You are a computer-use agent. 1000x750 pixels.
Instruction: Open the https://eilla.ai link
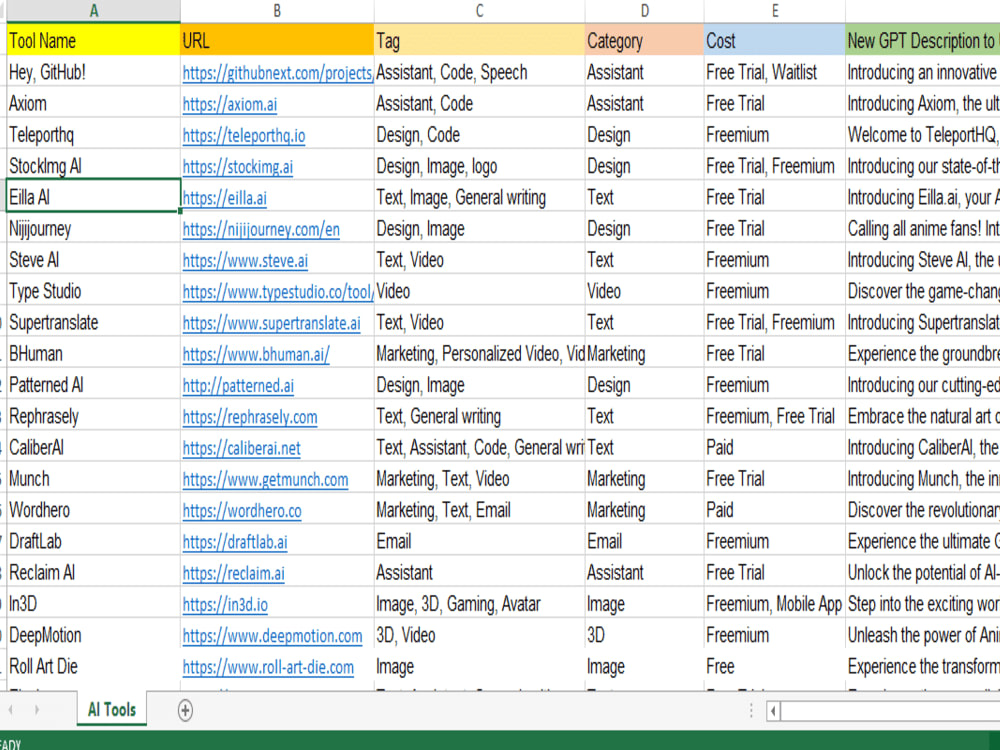[224, 198]
